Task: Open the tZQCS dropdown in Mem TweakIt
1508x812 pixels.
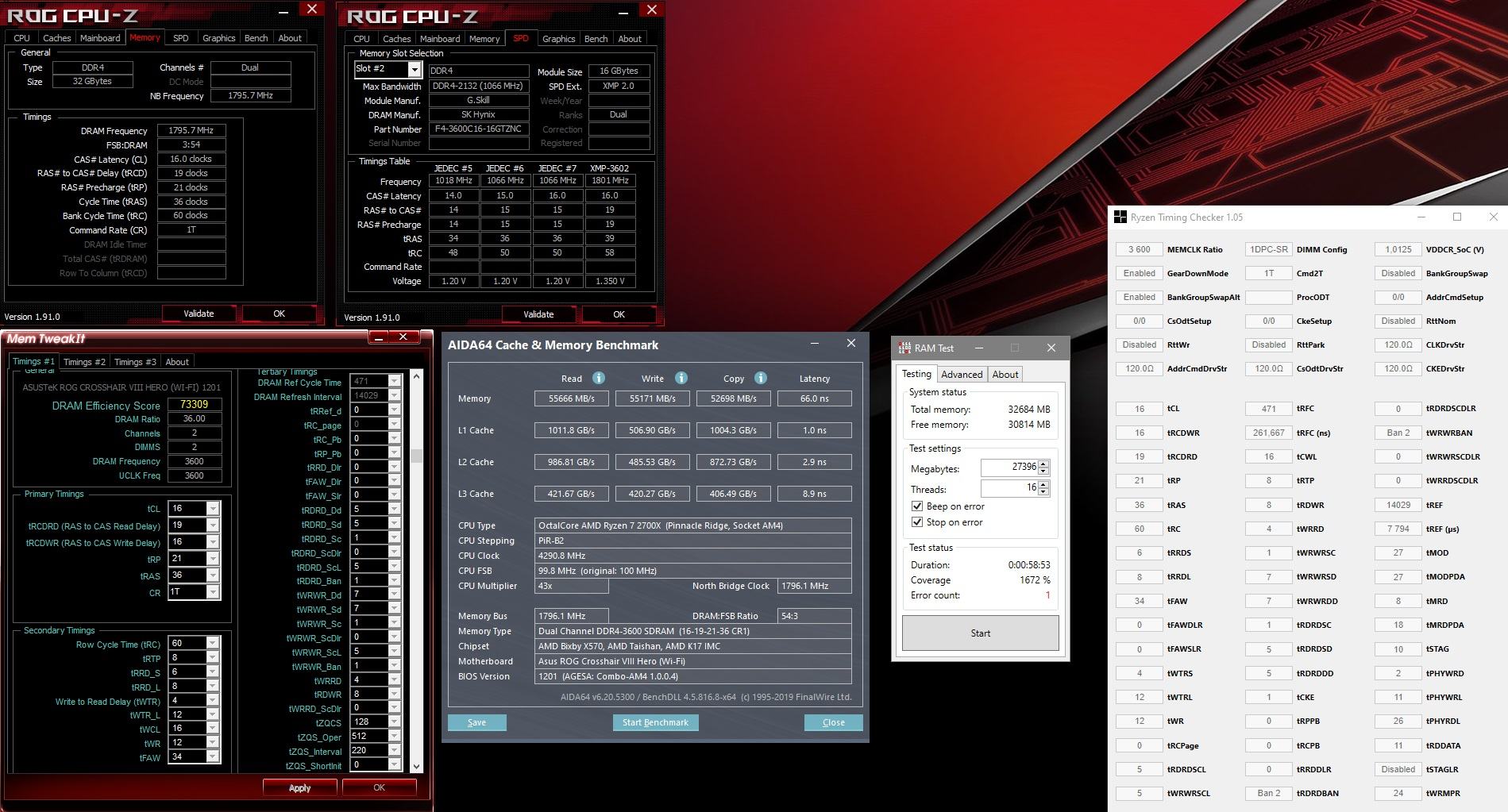Action: [393, 722]
